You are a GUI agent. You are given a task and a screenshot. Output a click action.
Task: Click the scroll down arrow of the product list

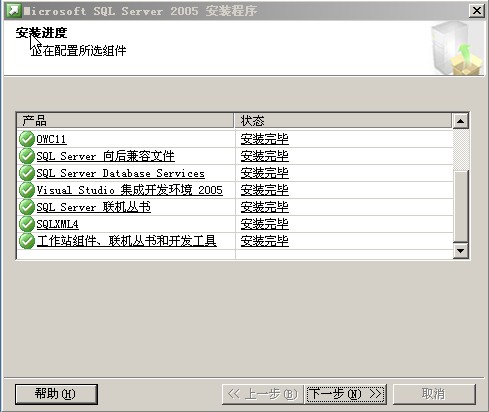point(461,251)
